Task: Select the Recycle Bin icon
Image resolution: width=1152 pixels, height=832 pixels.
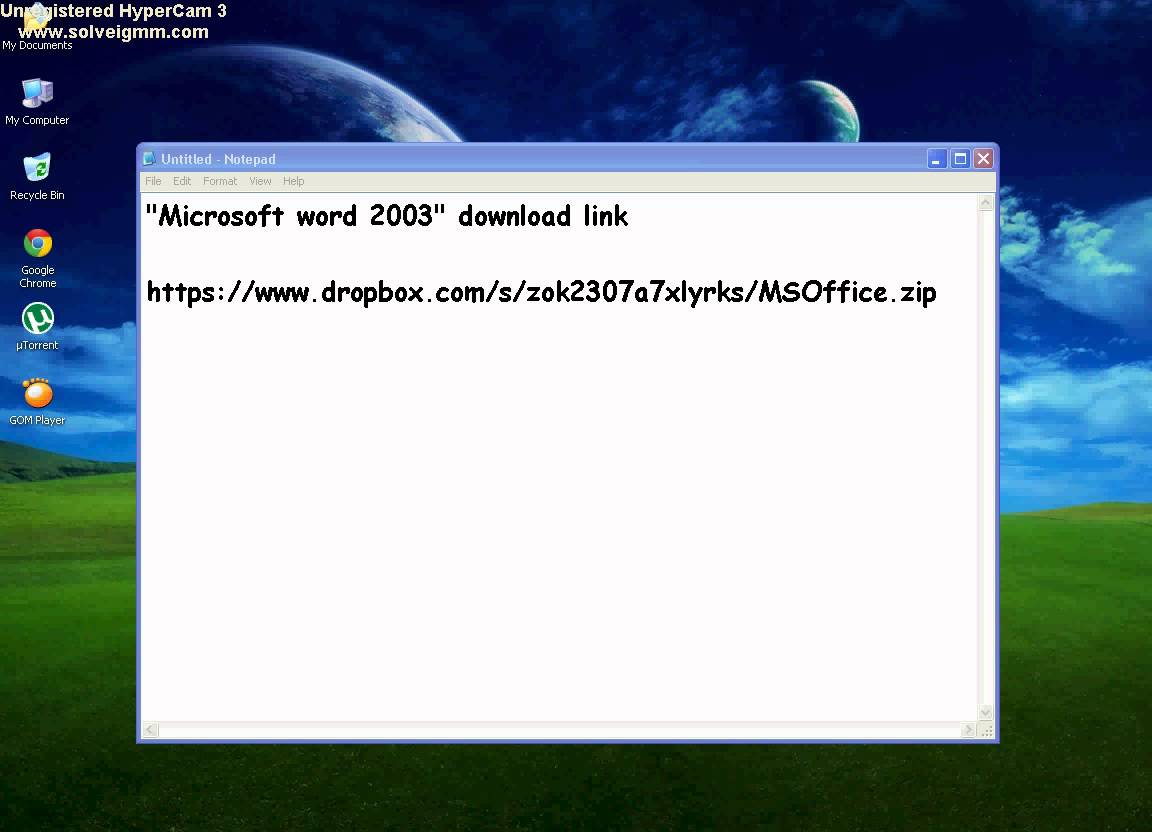Action: [37, 176]
